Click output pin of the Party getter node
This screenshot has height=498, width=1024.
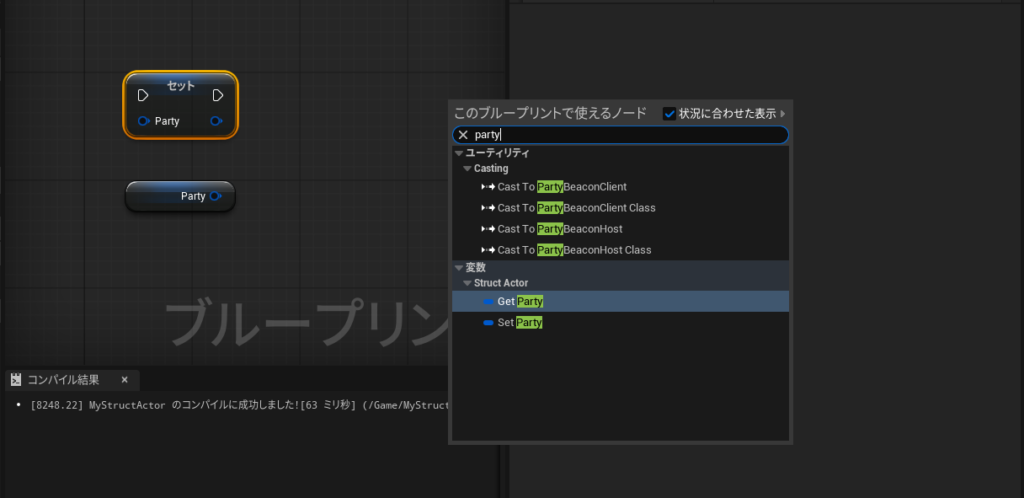pos(216,196)
